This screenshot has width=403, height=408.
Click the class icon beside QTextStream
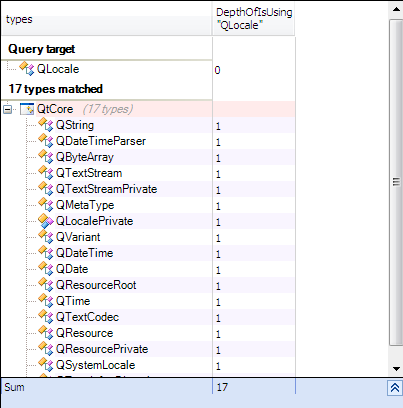46,173
